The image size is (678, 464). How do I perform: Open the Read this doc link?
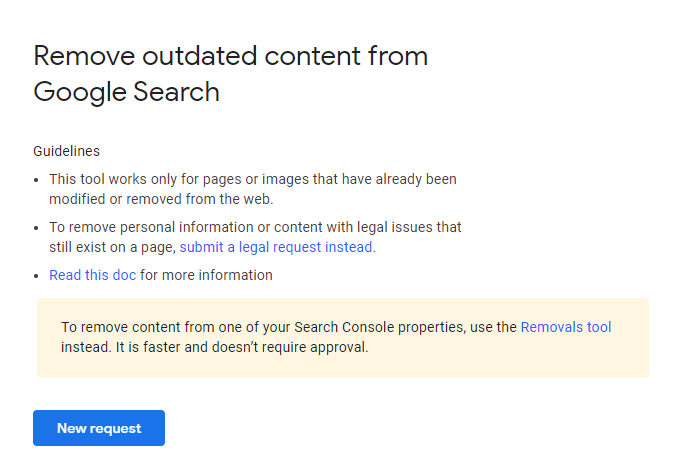pos(92,275)
